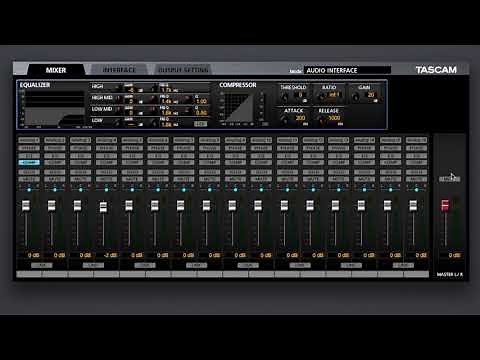Mute channel 5
Image resolution: width=480 pixels, height=360 pixels.
(x=132, y=179)
